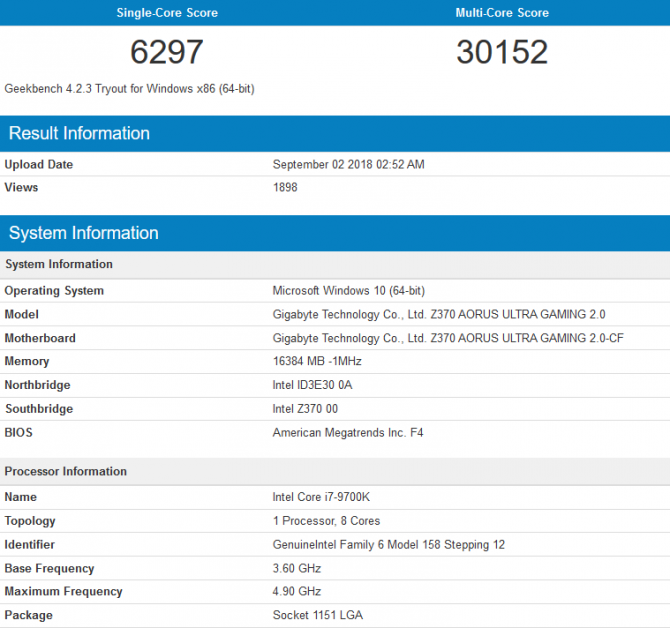Click the Motherboard label
Image resolution: width=670 pixels, height=628 pixels.
(40, 338)
